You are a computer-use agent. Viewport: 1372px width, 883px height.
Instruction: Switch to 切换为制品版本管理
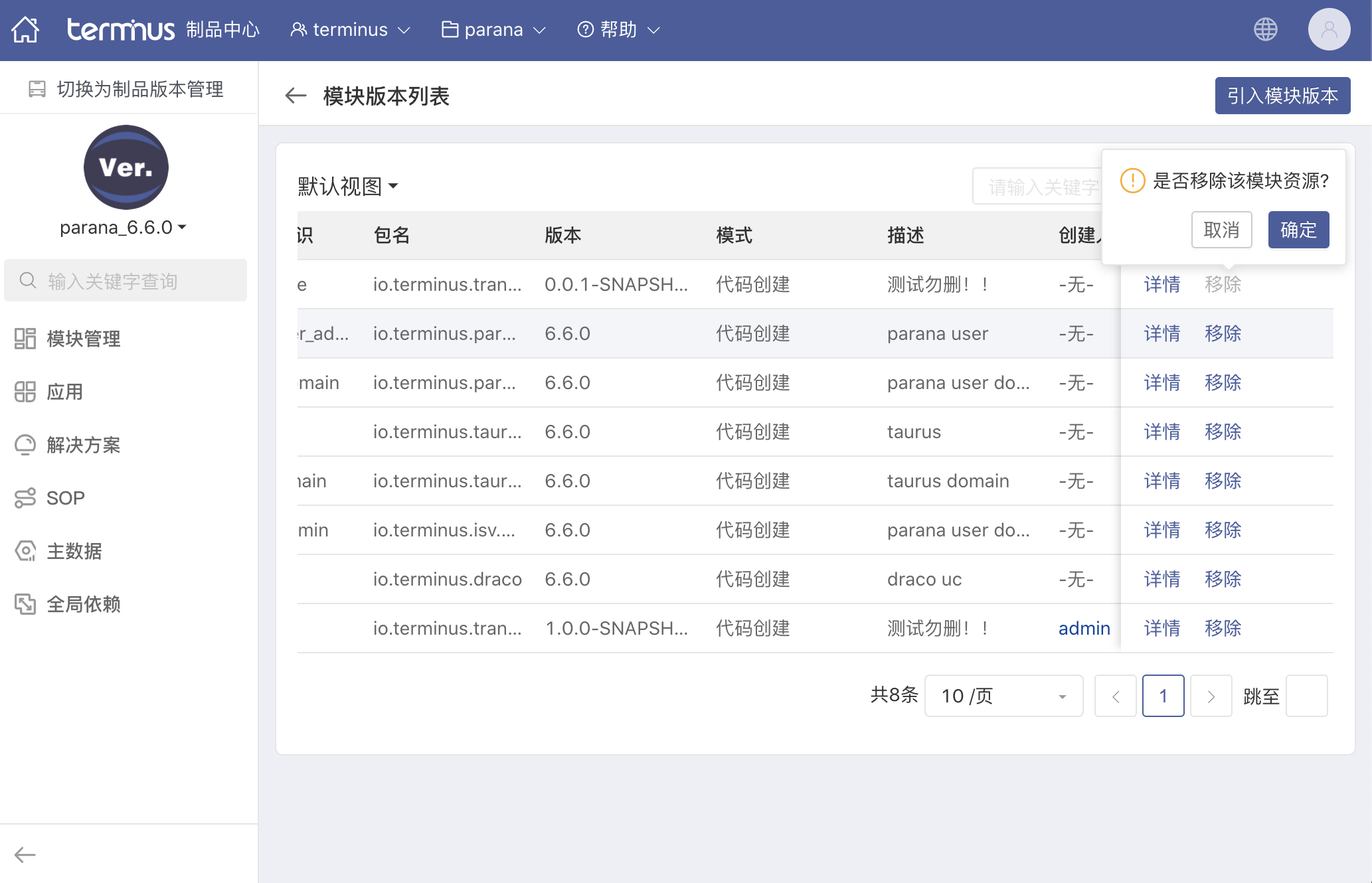click(126, 89)
